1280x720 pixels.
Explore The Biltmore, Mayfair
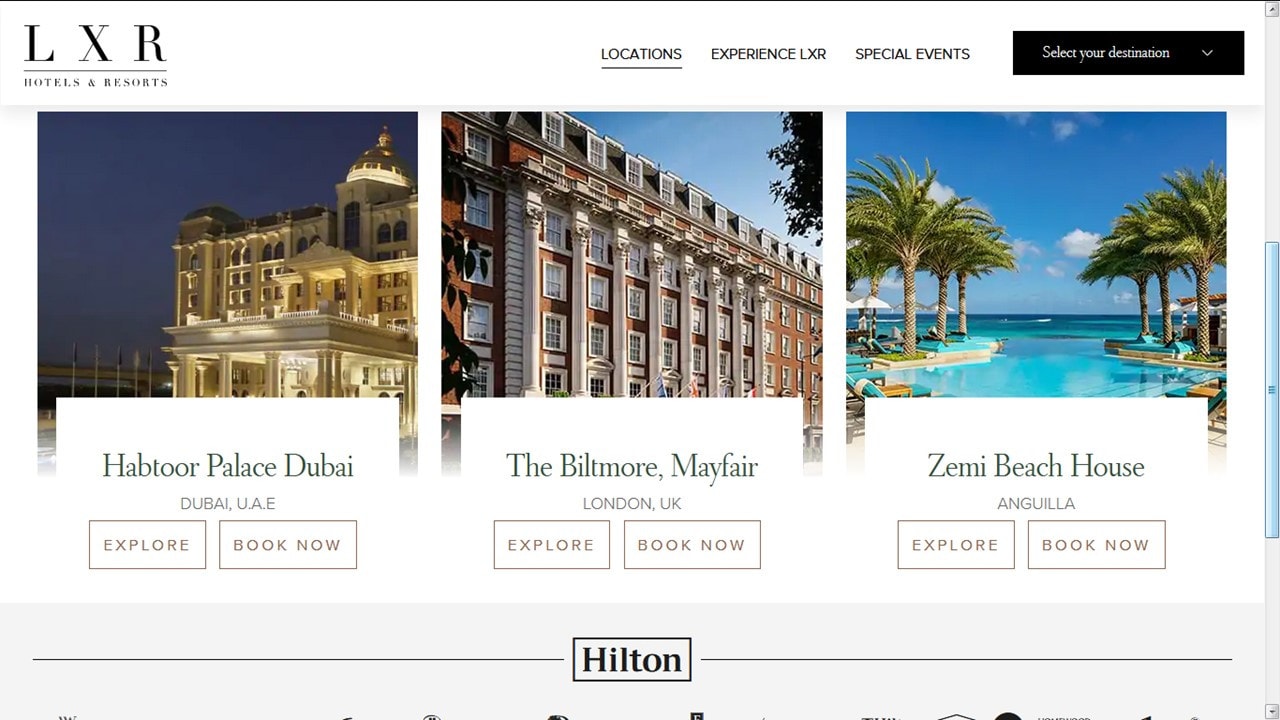(551, 545)
